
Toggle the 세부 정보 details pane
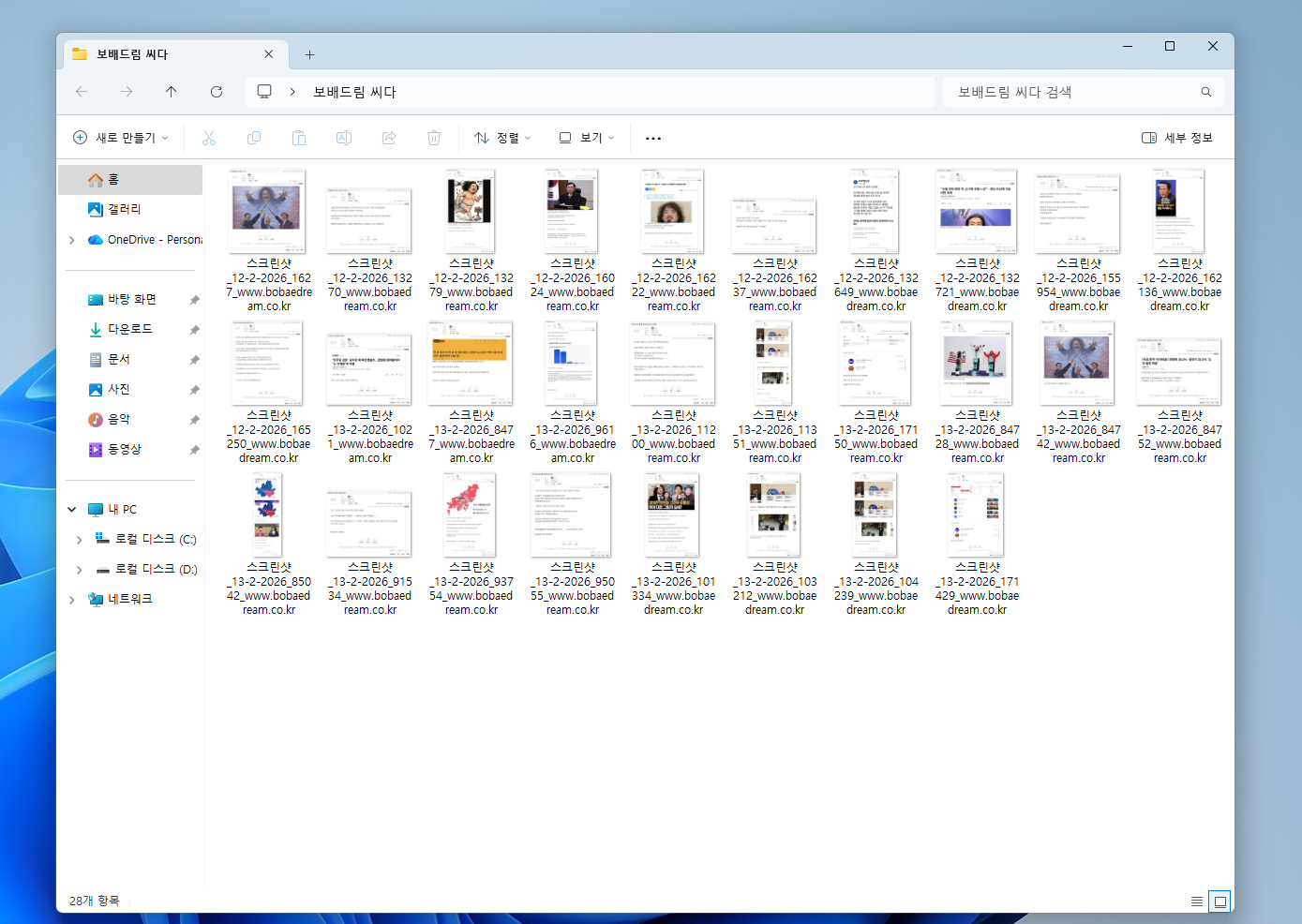click(1177, 138)
